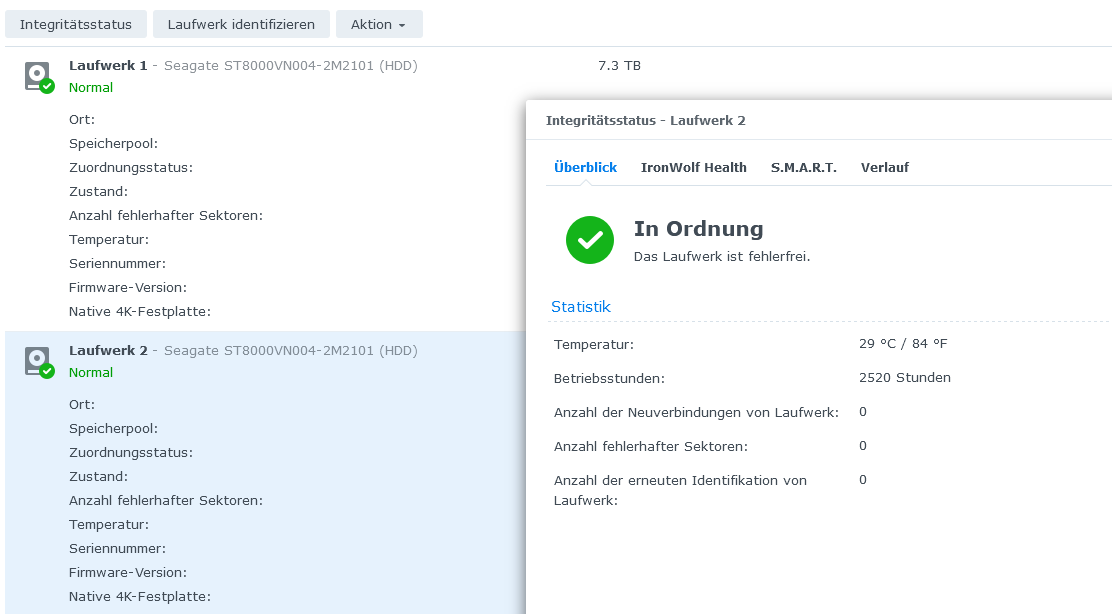Viewport: 1112px width, 614px height.
Task: Click the Normal status under Laufwerk 2
Action: click(91, 372)
